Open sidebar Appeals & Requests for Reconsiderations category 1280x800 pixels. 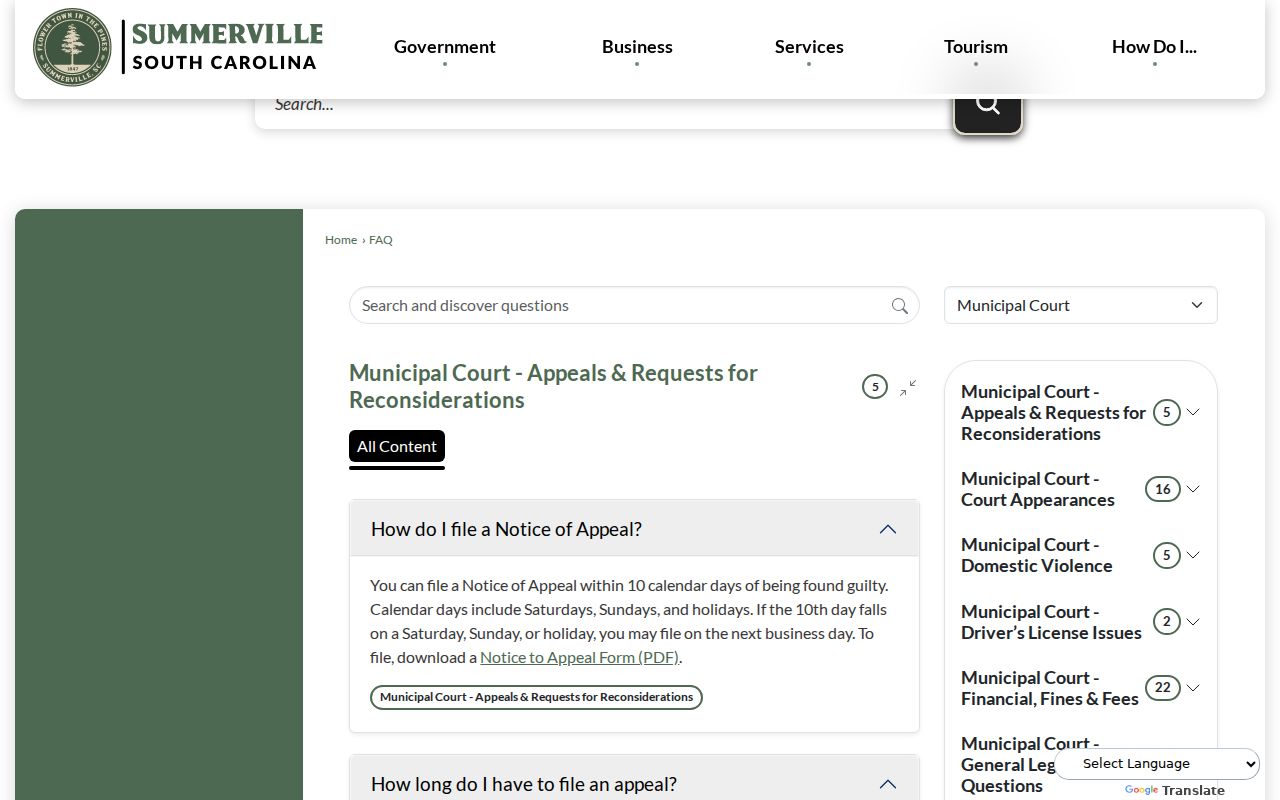tap(1054, 412)
